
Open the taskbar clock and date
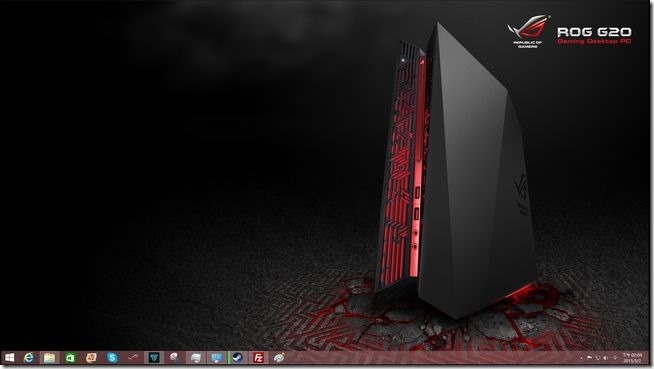[632, 358]
